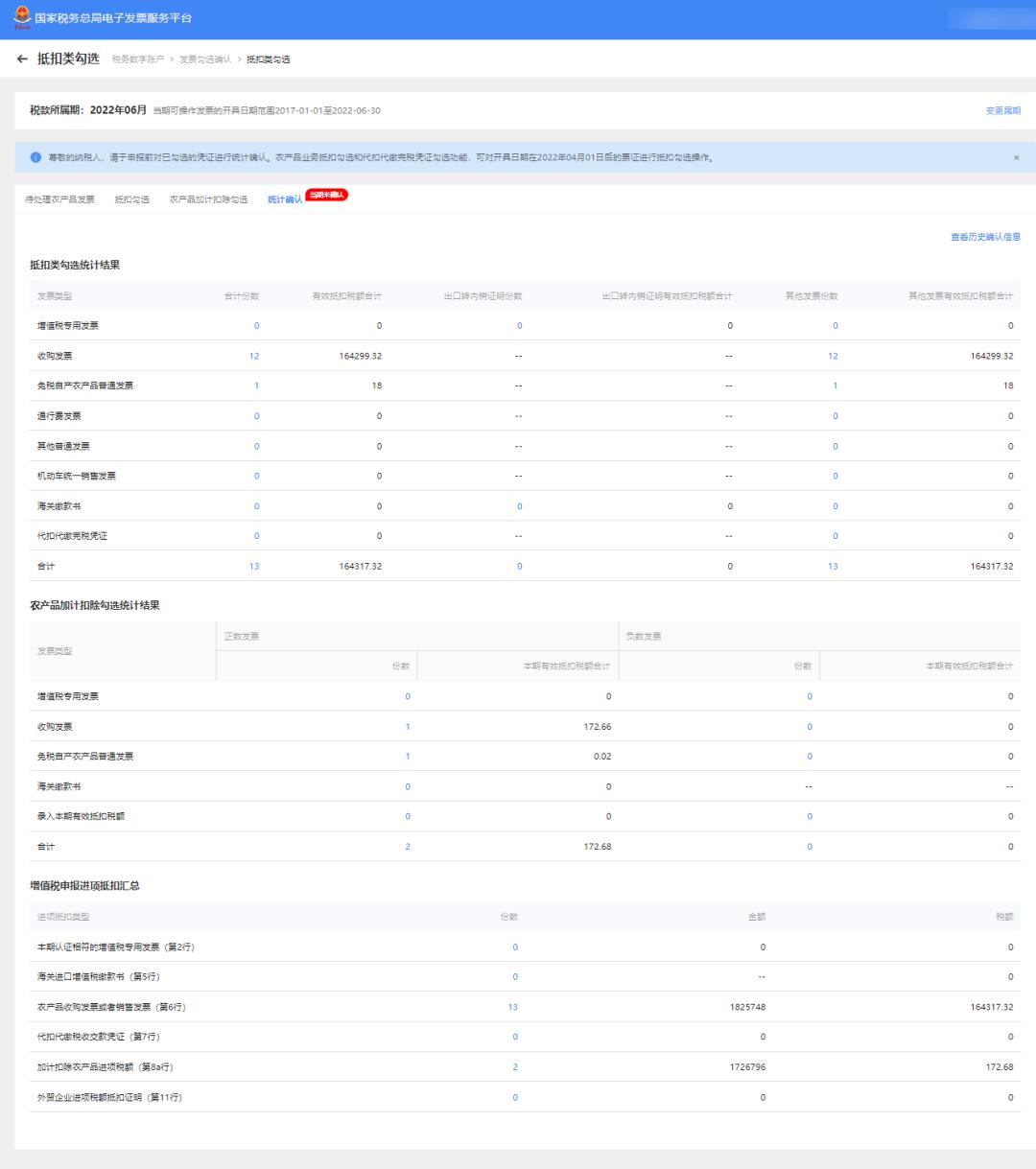Image resolution: width=1036 pixels, height=1169 pixels.
Task: Open 收购发票 合计份数 count of 12
Action: pos(254,356)
